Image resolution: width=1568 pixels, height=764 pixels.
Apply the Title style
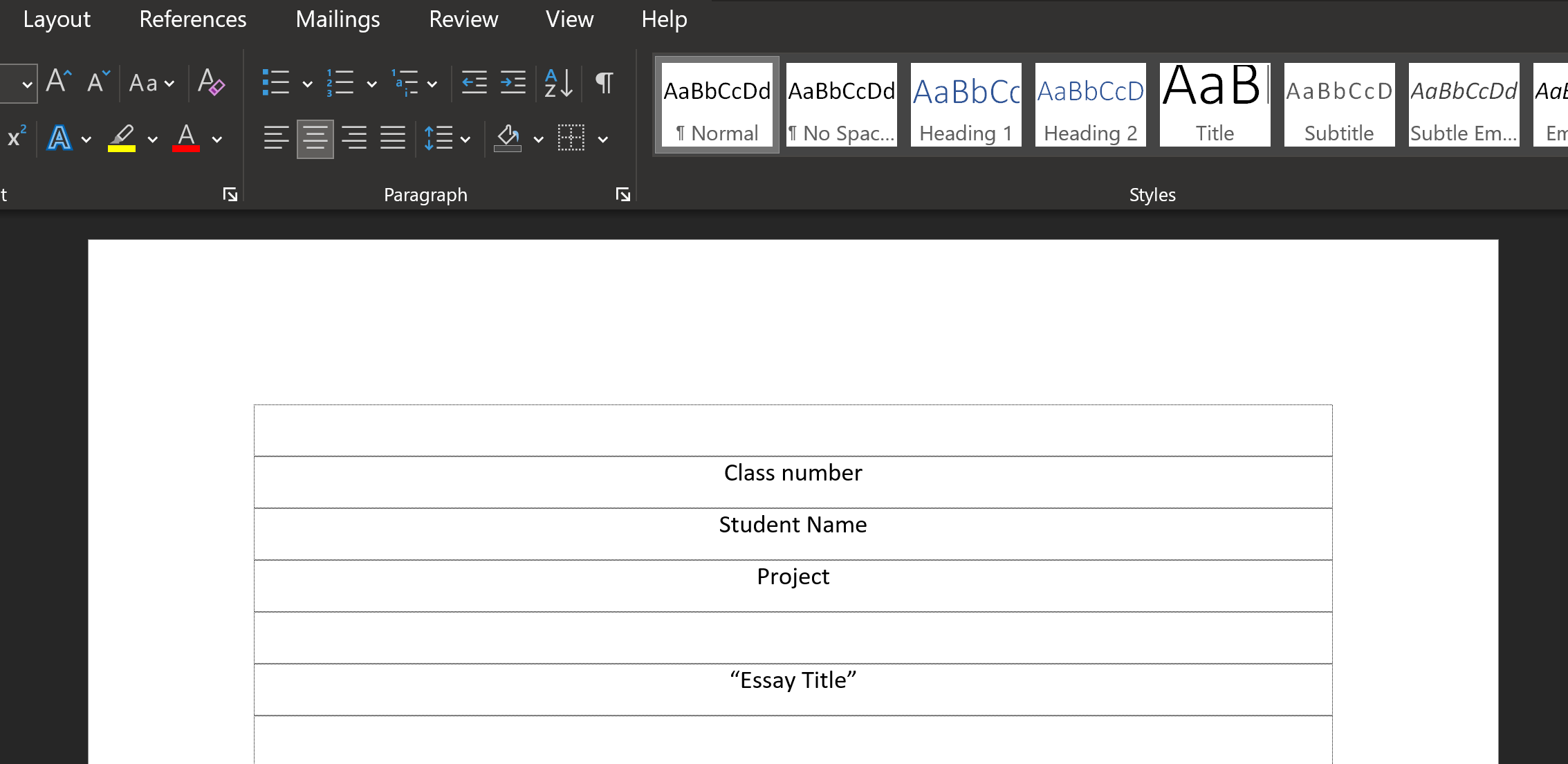click(x=1215, y=103)
